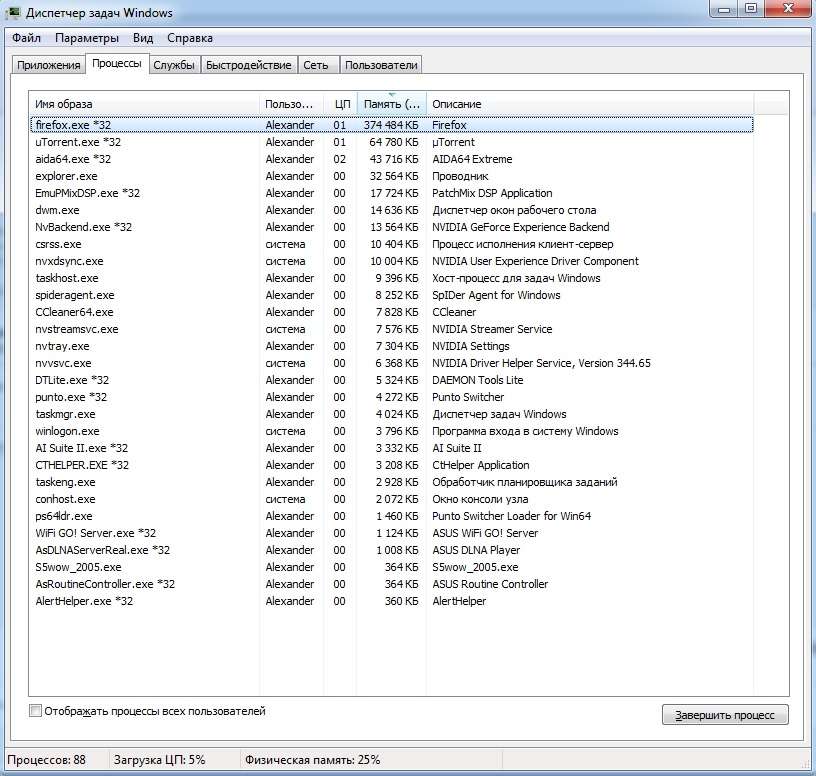Image resolution: width=816 pixels, height=776 pixels.
Task: Sort by the ЦП column header
Action: pos(341,104)
